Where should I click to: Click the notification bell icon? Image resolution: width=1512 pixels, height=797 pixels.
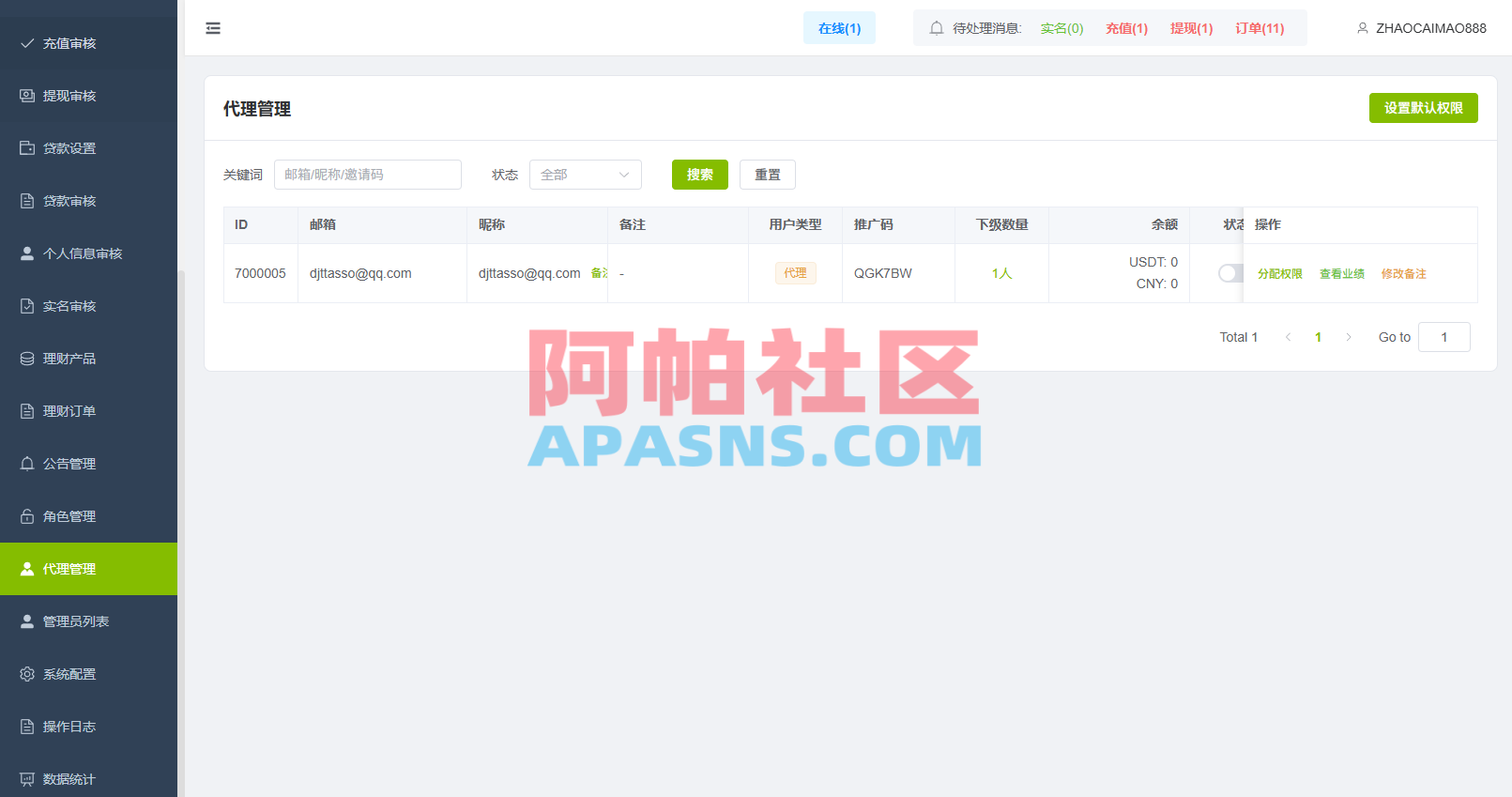click(x=937, y=28)
